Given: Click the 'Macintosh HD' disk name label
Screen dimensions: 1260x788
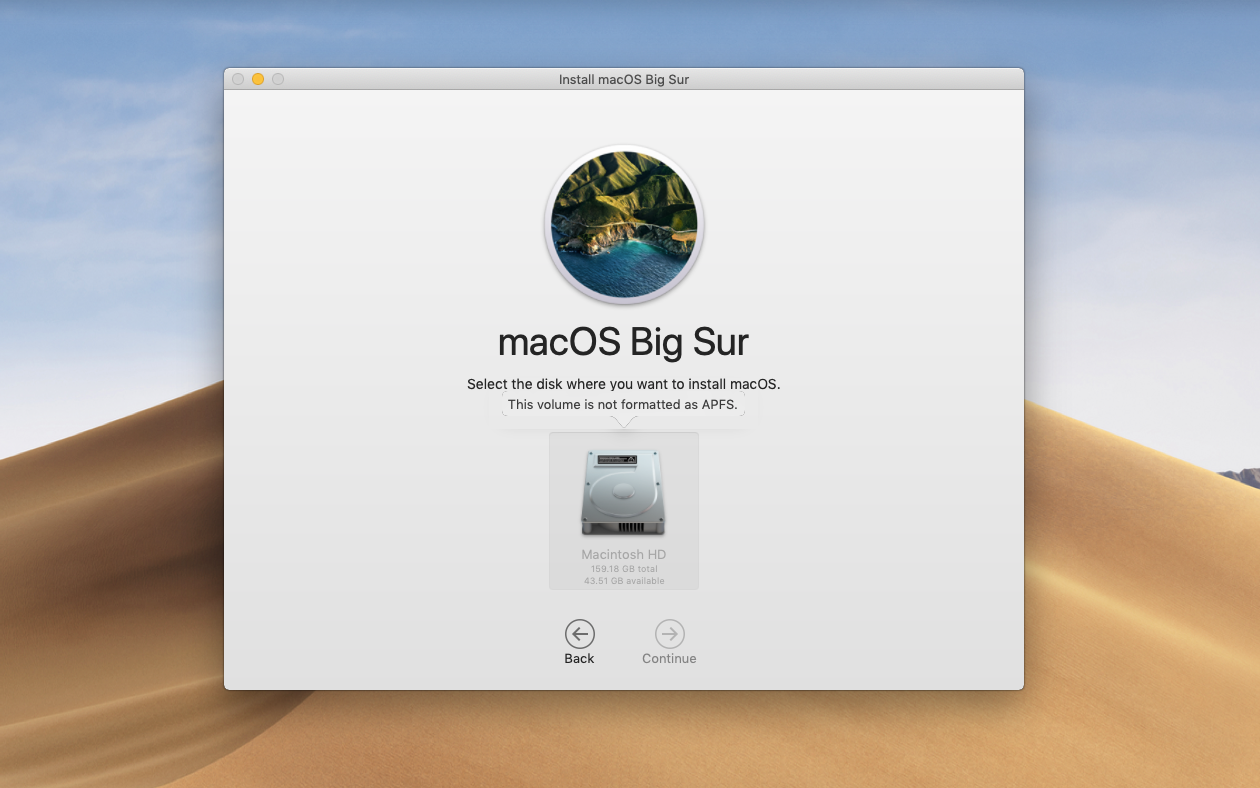Looking at the screenshot, I should [x=624, y=554].
